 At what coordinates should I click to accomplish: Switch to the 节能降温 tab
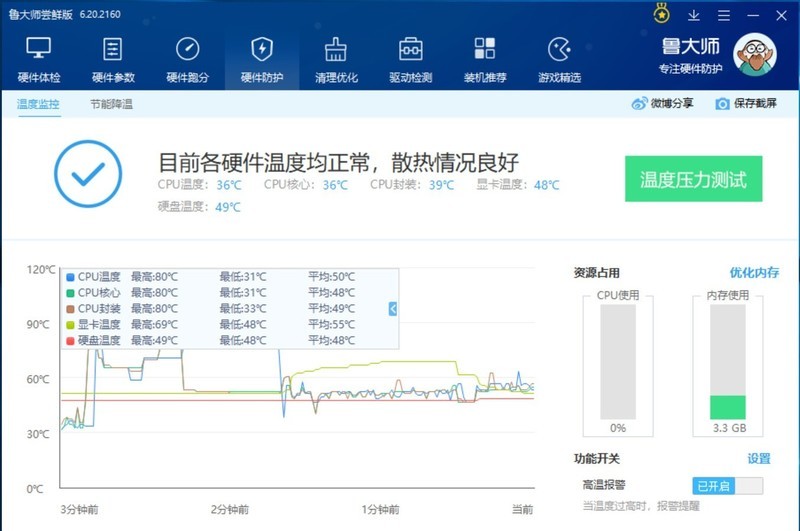click(111, 104)
